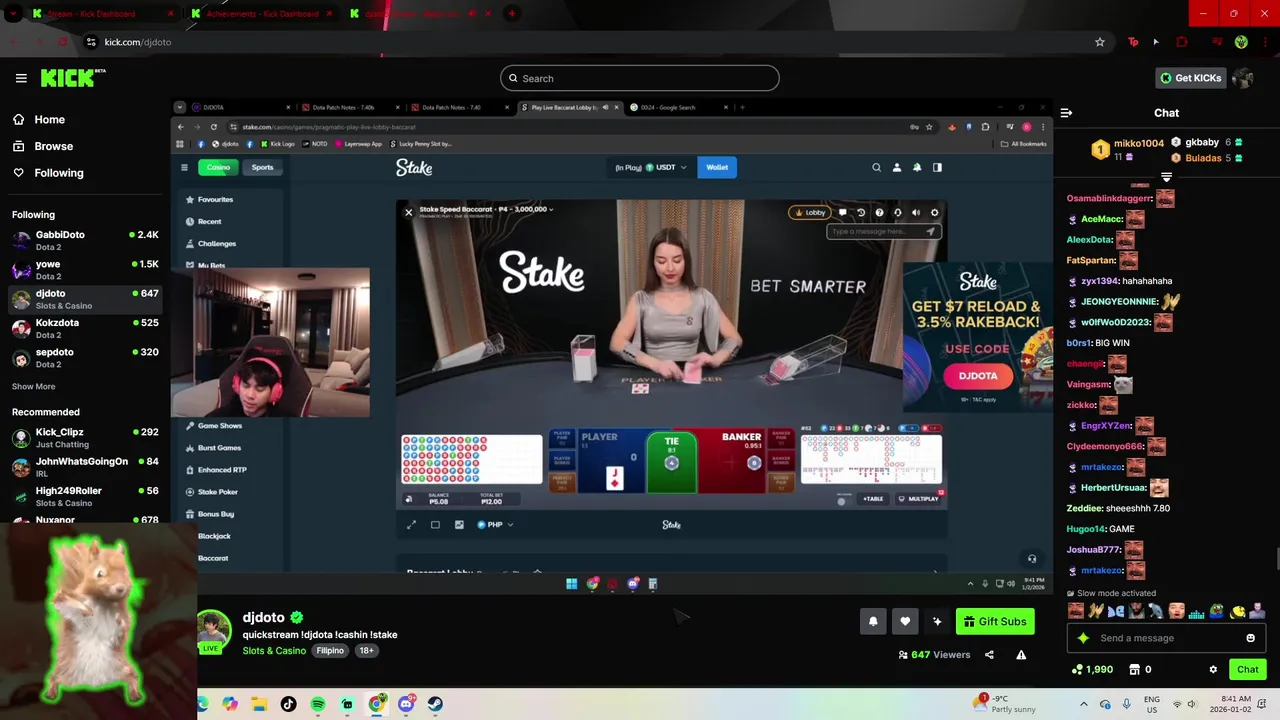Open JohnWhatsGoingOn recommended channel
The height and width of the screenshot is (720, 1280).
click(x=85, y=467)
